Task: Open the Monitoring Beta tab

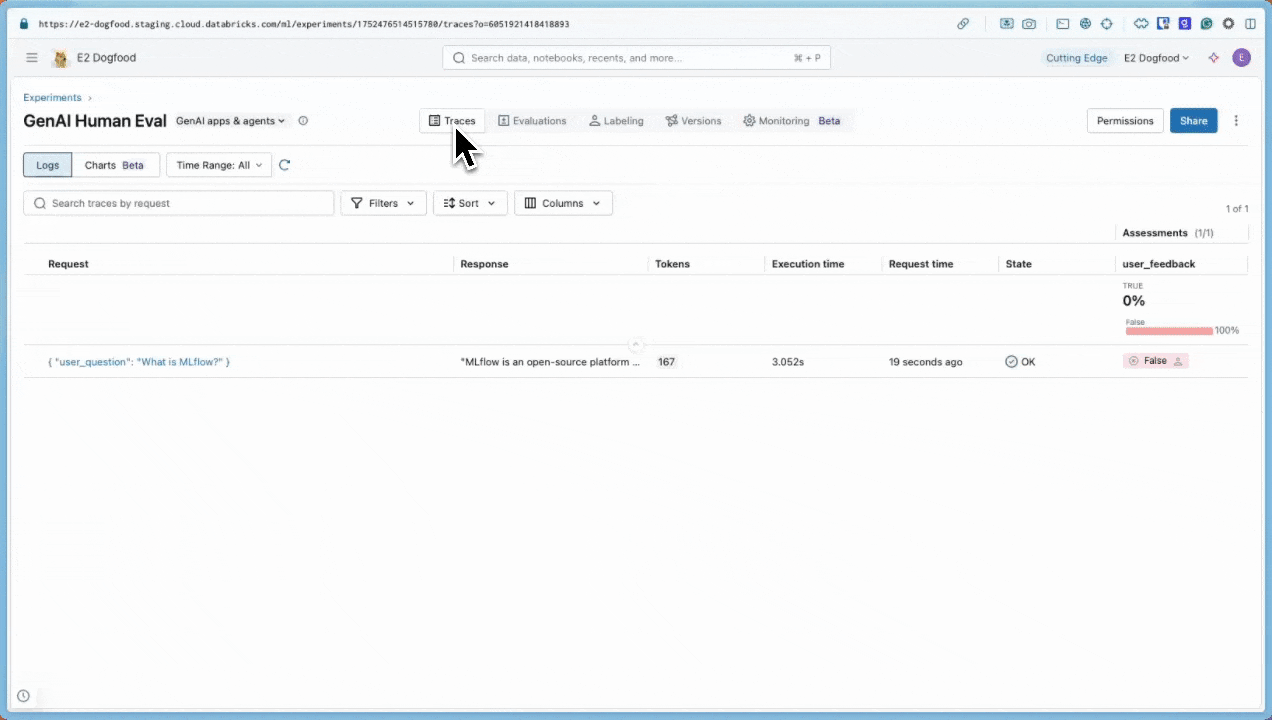Action: pos(792,121)
